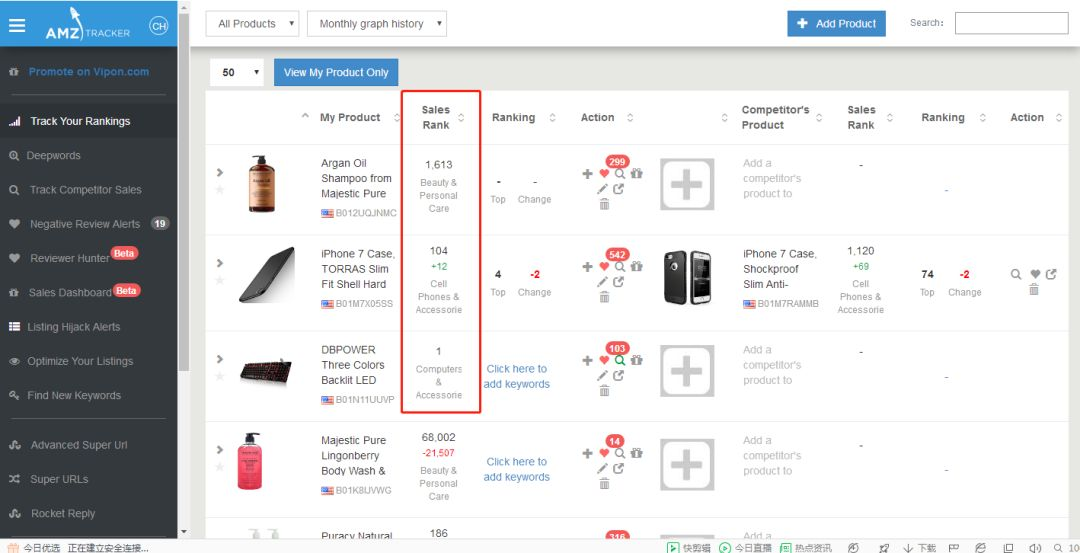Image resolution: width=1080 pixels, height=553 pixels.
Task: Star the Argan Oil Shampoo product
Action: tap(220, 189)
